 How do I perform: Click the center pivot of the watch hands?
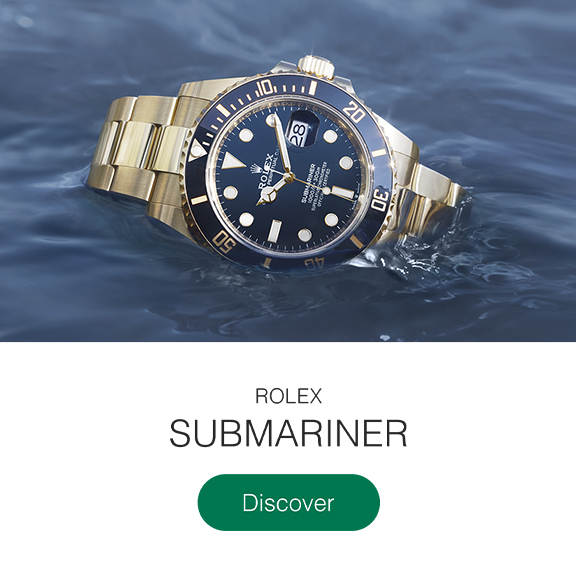tap(289, 177)
